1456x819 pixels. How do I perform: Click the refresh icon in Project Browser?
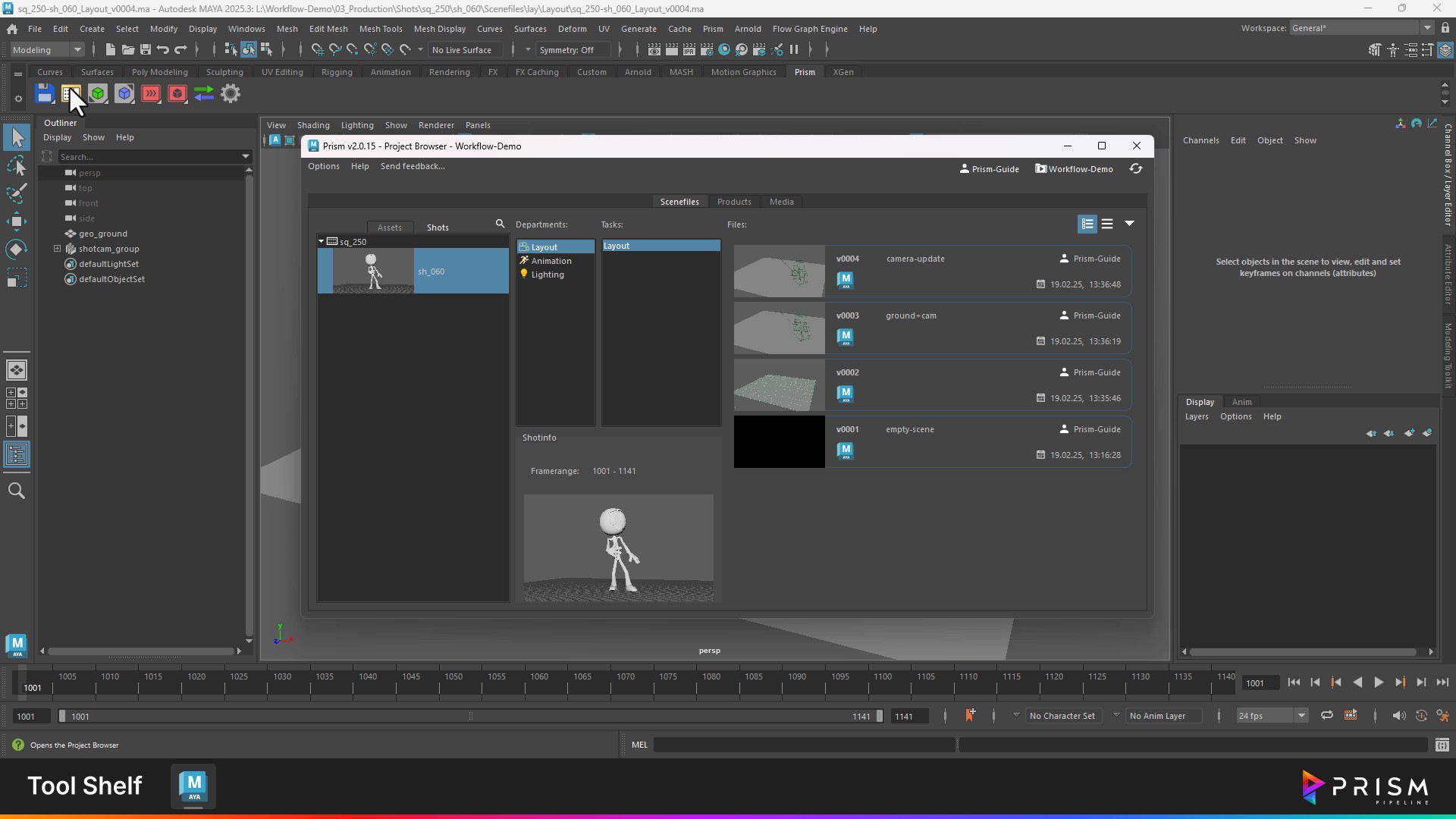pos(1135,168)
